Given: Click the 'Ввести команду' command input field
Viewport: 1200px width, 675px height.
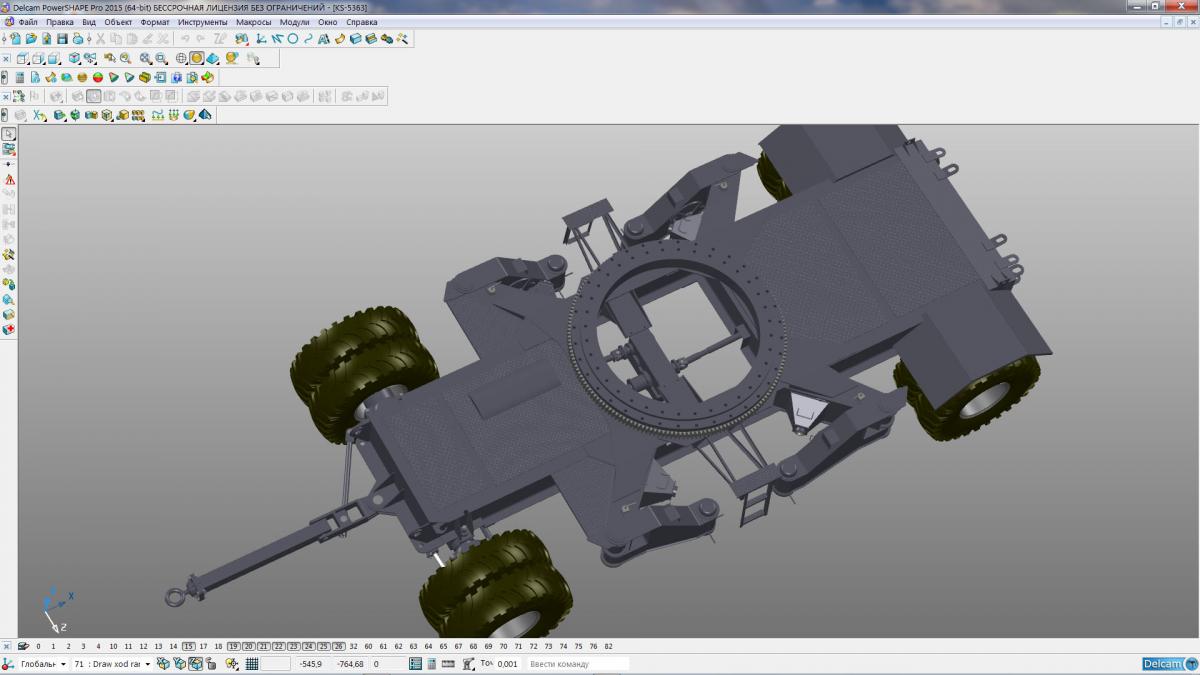Looking at the screenshot, I should [577, 664].
